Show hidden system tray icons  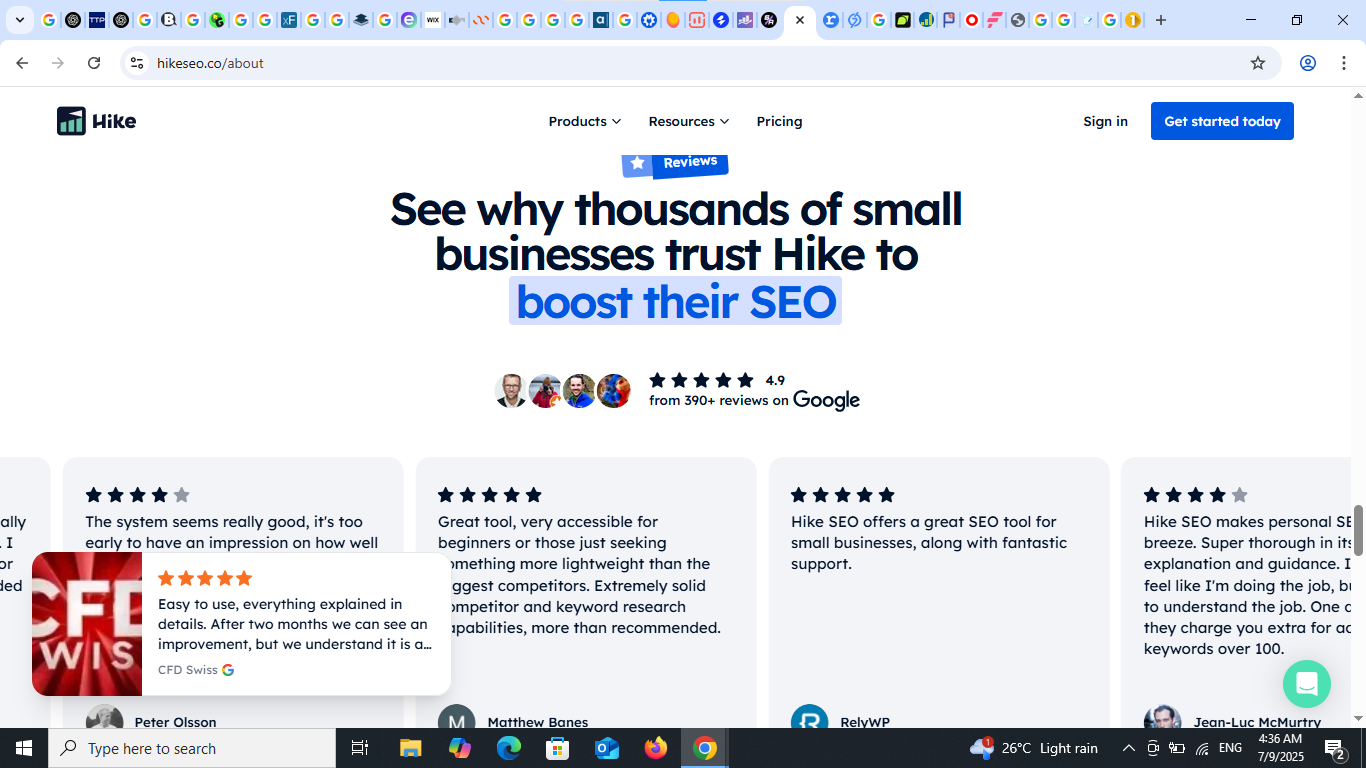tap(1129, 748)
